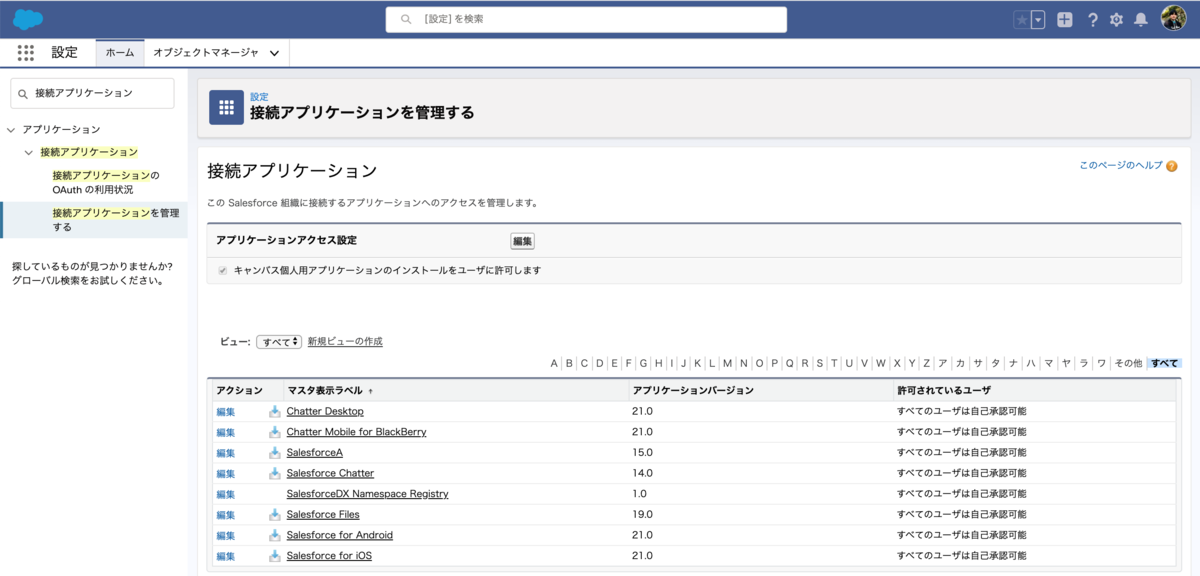The width and height of the screenshot is (1200, 576).
Task: Open the Chatter Desktop app link
Action: [x=325, y=411]
